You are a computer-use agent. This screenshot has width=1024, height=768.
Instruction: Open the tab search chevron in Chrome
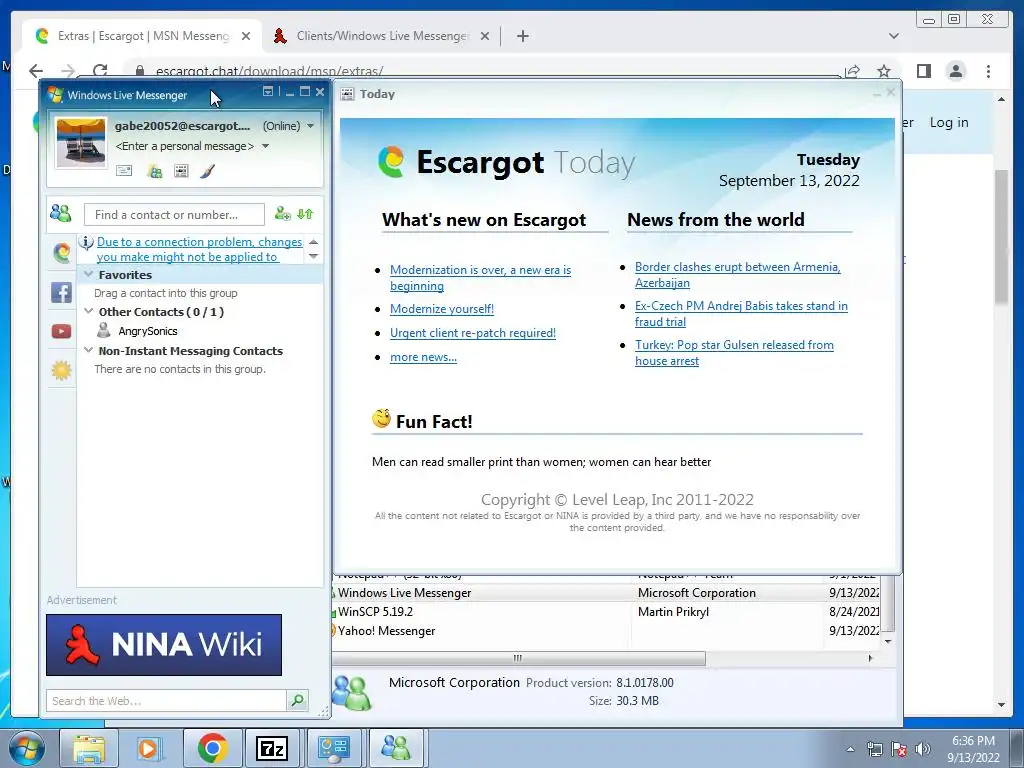coord(894,36)
